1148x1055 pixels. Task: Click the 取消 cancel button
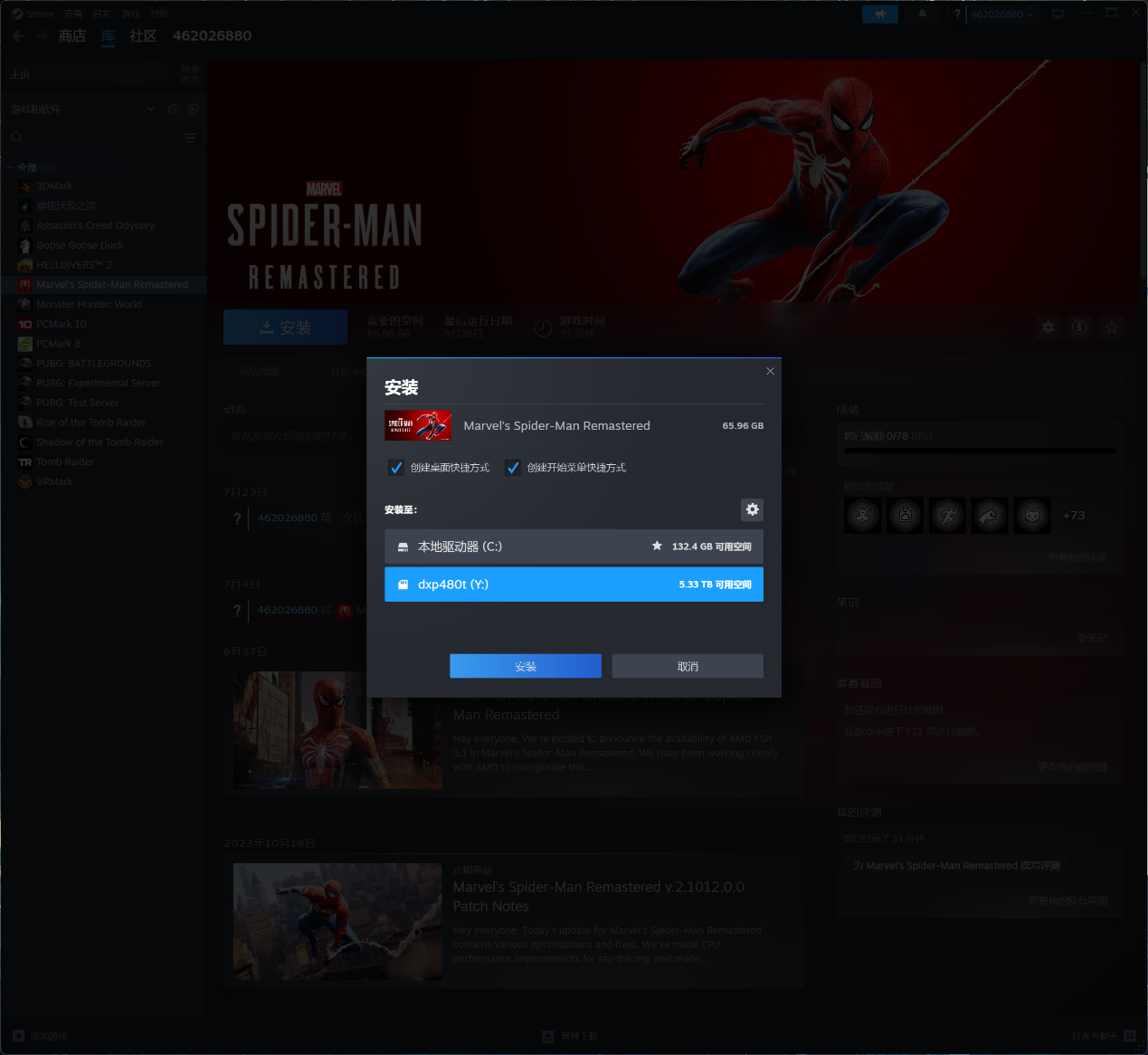click(688, 666)
